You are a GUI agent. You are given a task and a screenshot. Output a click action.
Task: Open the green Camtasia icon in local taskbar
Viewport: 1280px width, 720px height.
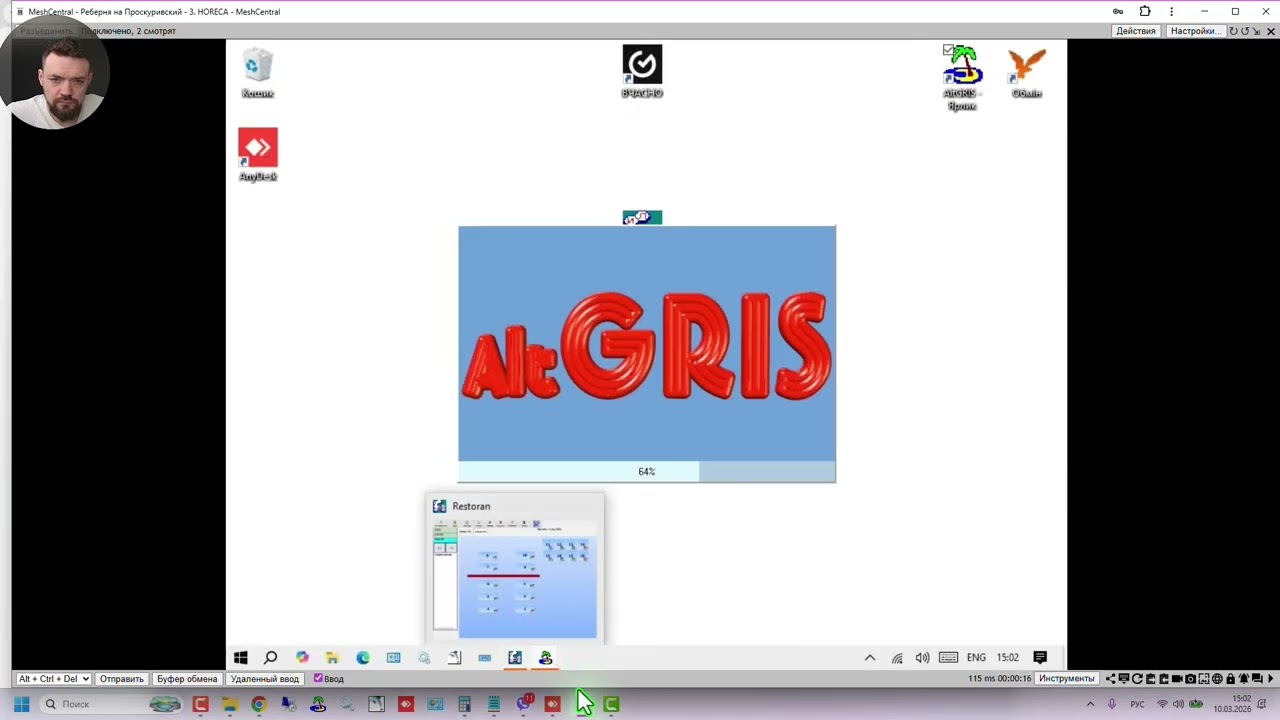pyautogui.click(x=611, y=704)
